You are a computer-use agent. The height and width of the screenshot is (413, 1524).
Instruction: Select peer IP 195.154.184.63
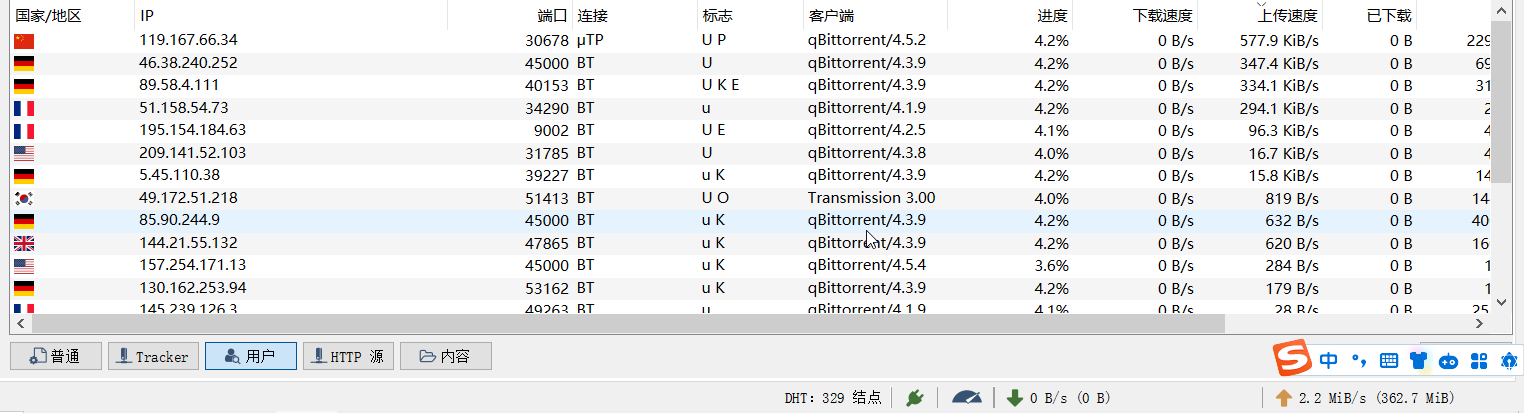(192, 131)
